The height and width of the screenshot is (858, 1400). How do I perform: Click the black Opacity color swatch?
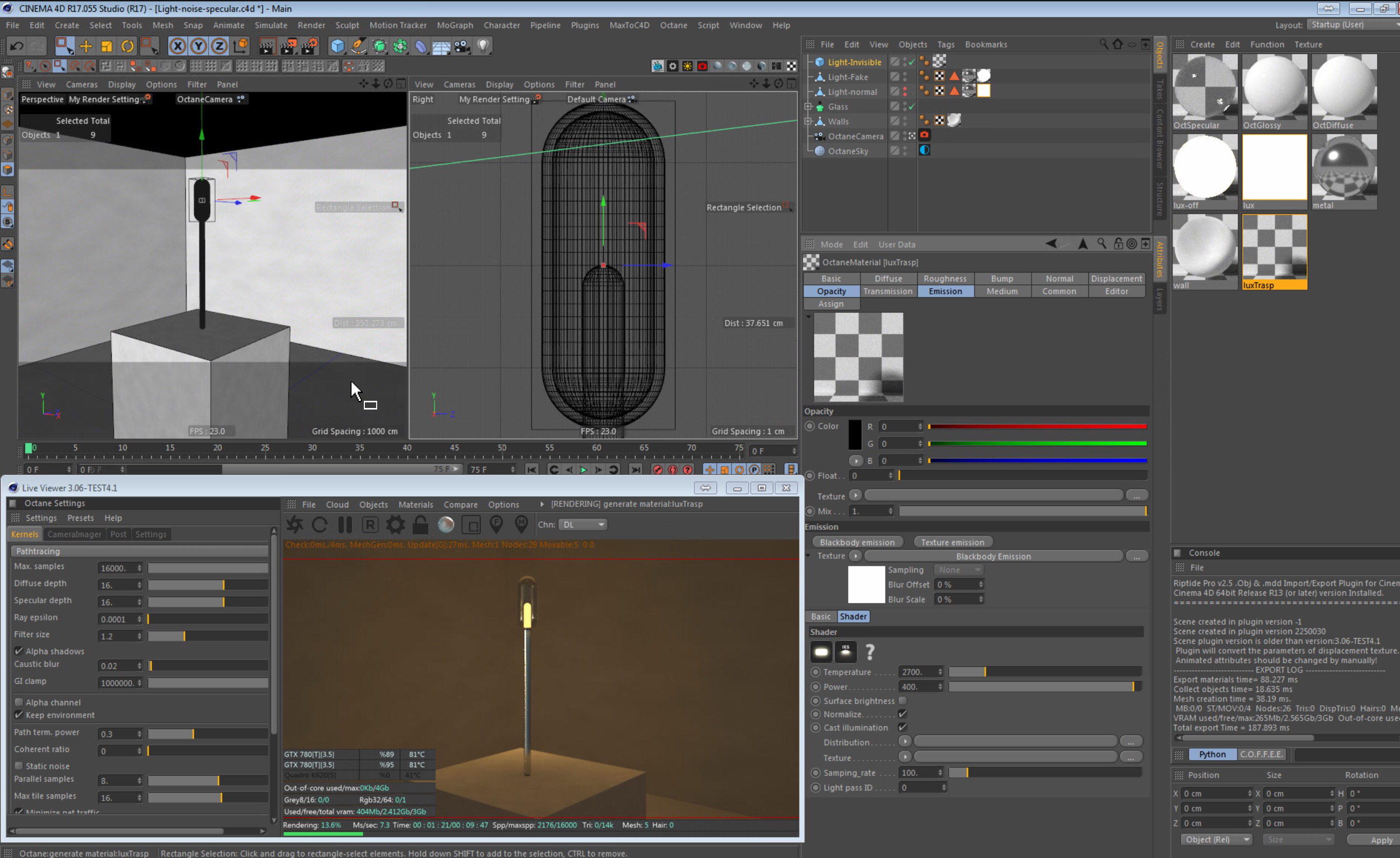coord(855,435)
